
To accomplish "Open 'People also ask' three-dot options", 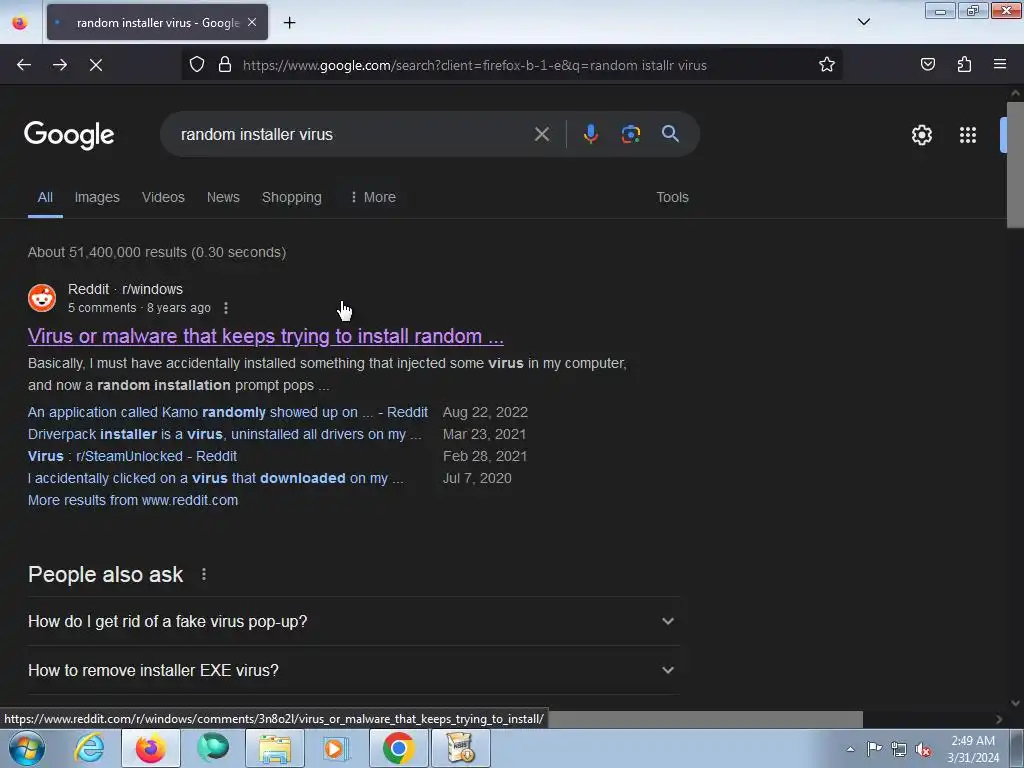I will [204, 574].
